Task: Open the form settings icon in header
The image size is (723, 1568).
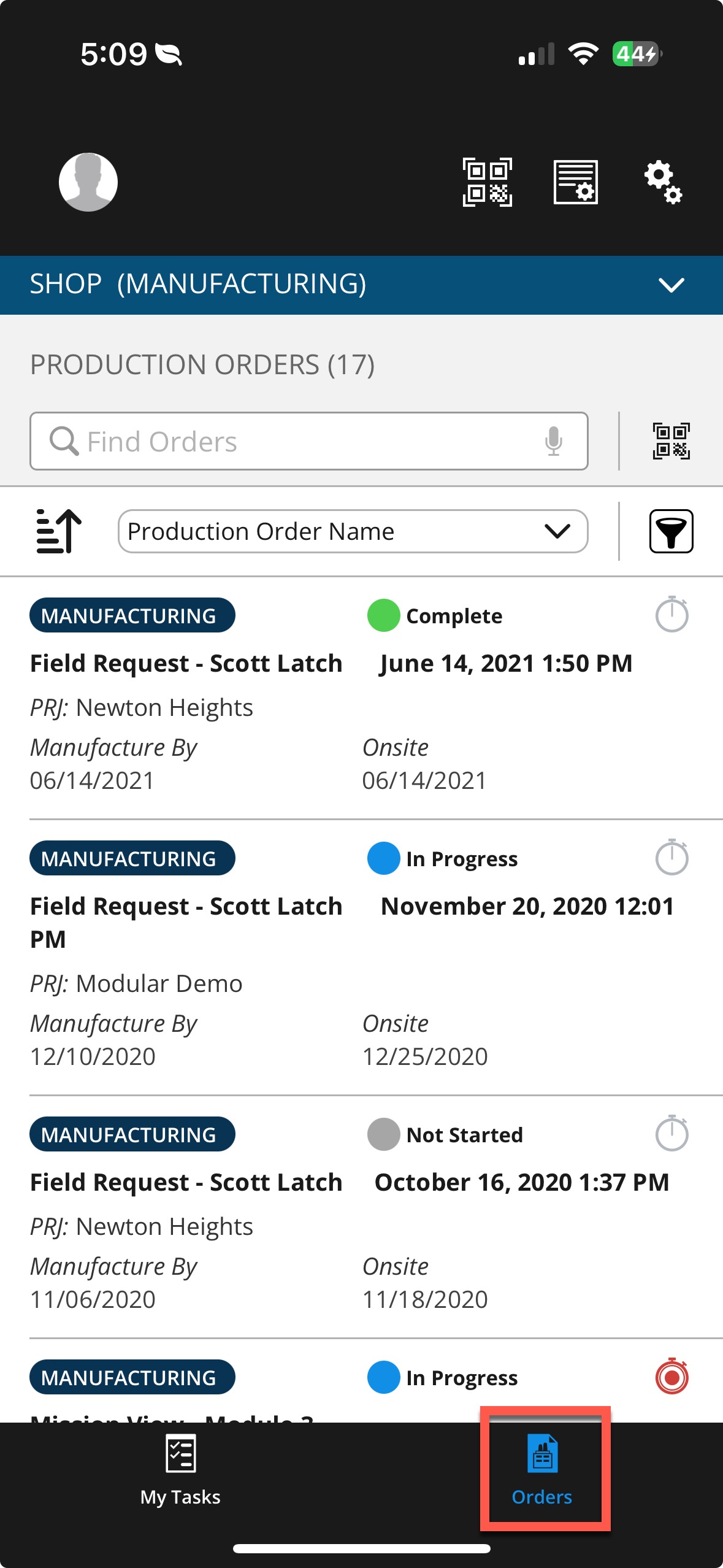Action: 575,182
